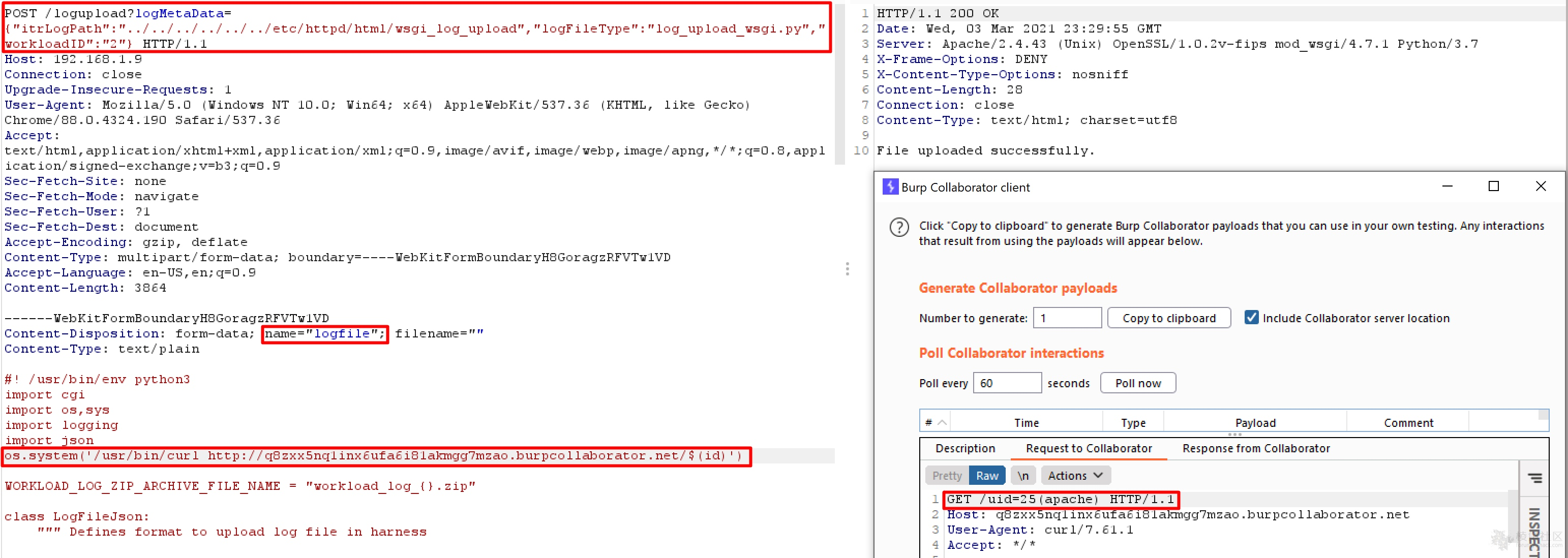The width and height of the screenshot is (1568, 558).
Task: Switch to Response from Collaborator tab
Action: [x=1255, y=448]
